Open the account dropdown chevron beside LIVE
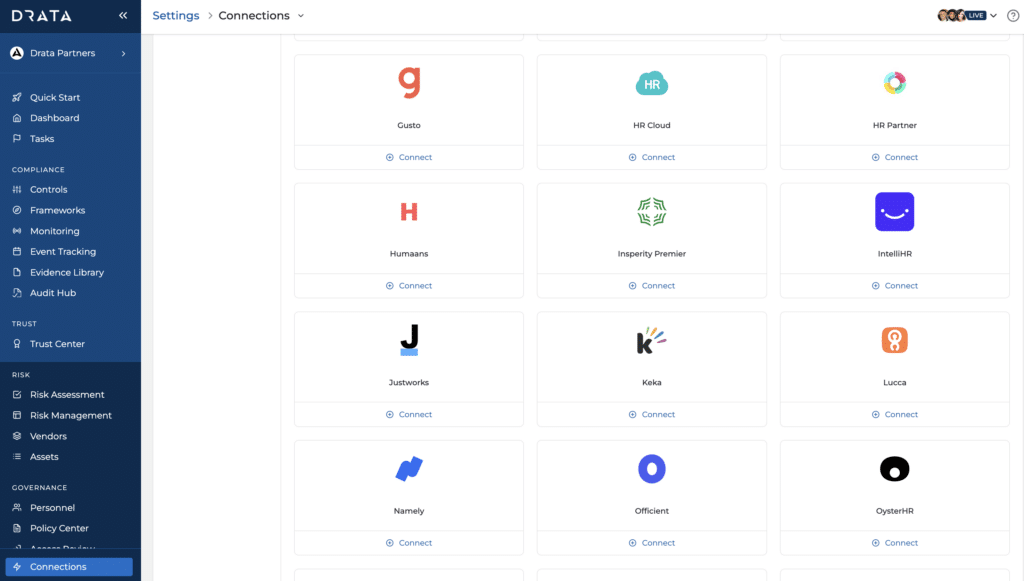The image size is (1024, 581). pyautogui.click(x=993, y=16)
